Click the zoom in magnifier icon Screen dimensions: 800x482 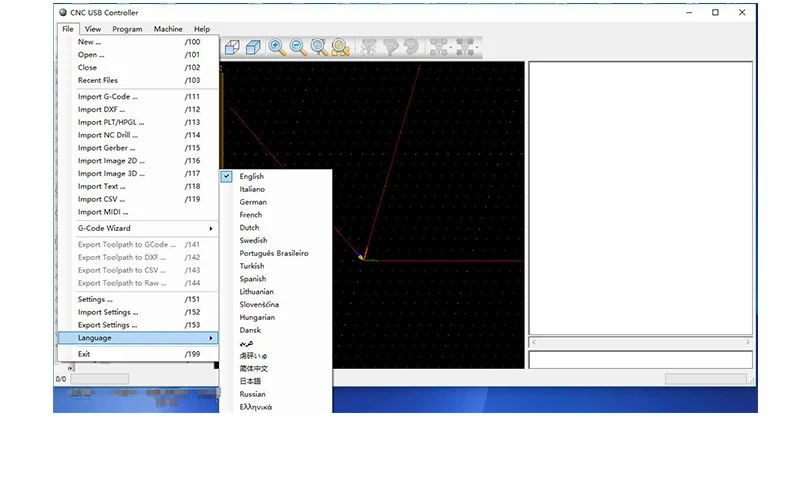pos(277,47)
